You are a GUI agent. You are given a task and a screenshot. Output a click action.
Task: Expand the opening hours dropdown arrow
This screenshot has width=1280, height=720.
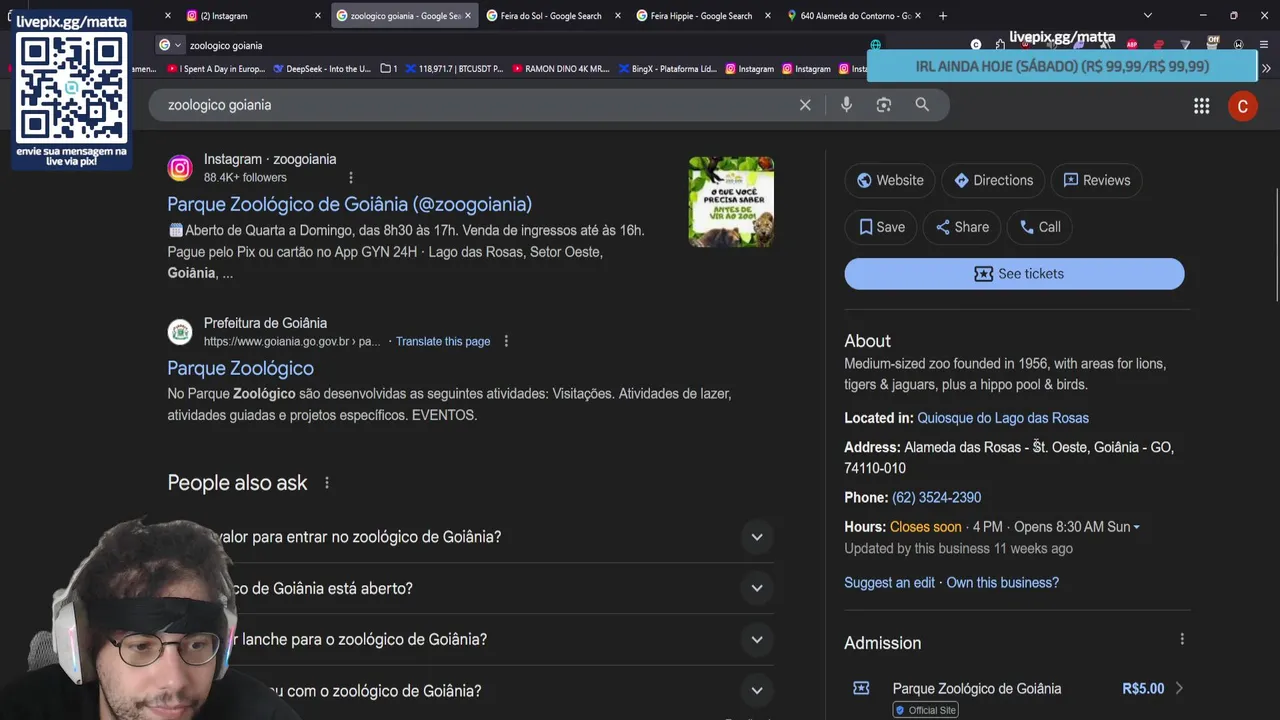pos(1137,527)
